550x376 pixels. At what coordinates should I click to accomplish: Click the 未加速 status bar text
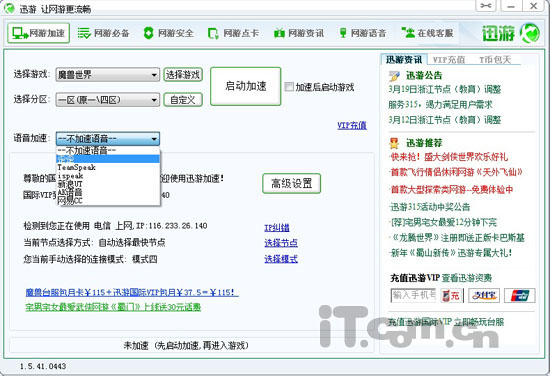[186, 346]
